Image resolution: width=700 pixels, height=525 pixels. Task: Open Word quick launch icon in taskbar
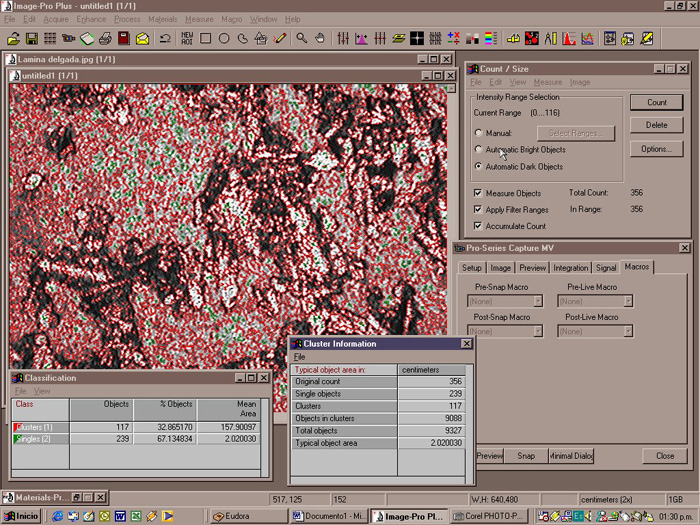120,516
